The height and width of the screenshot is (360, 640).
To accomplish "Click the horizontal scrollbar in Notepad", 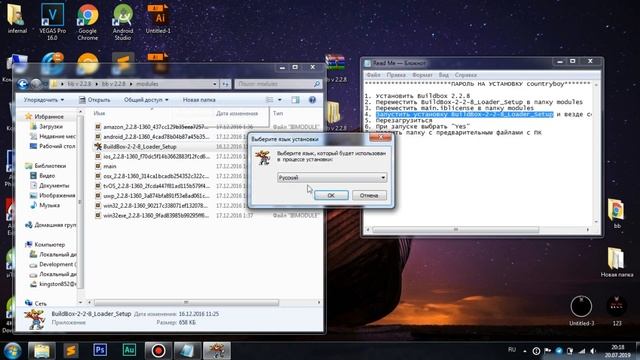I will [456, 230].
